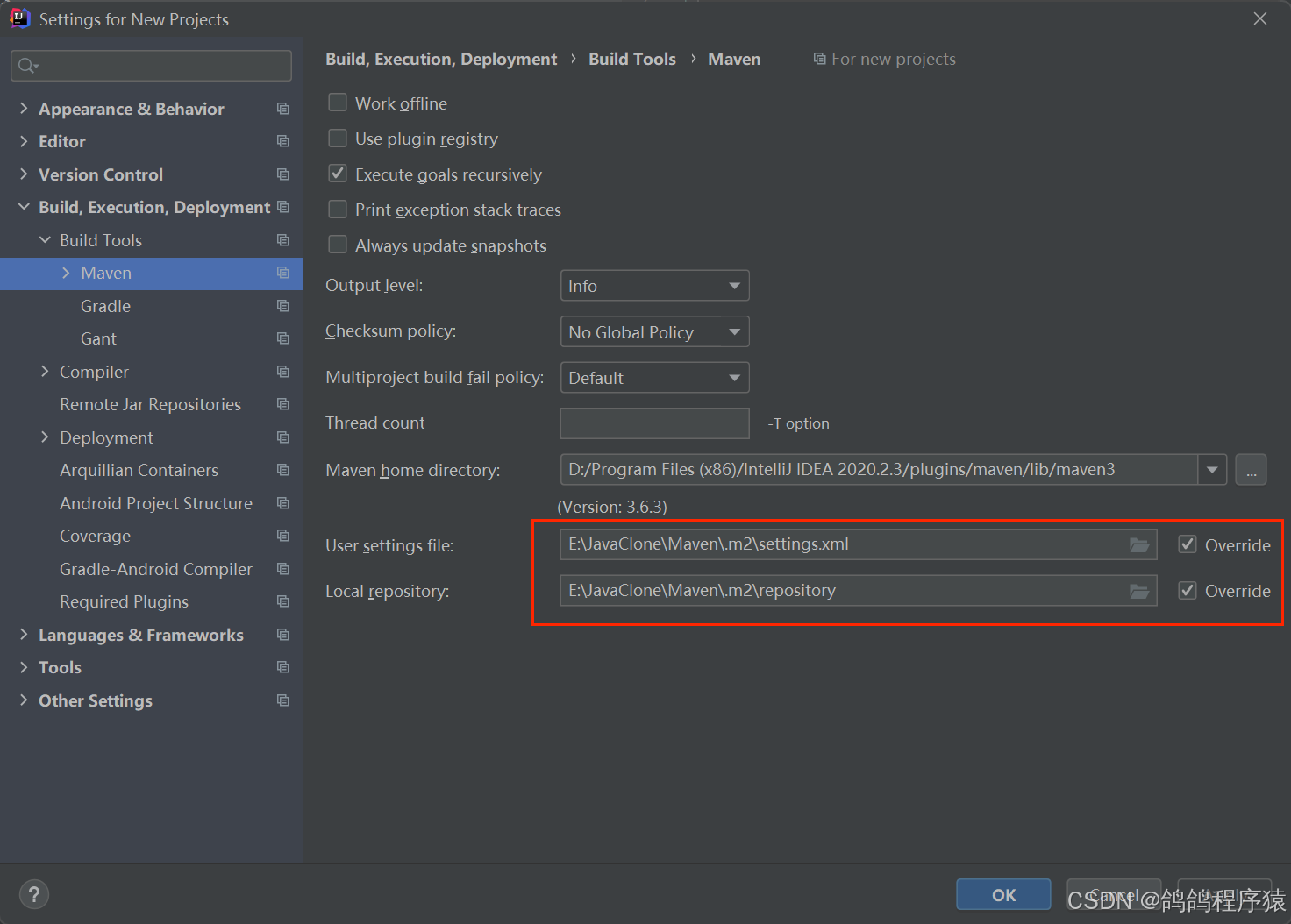Viewport: 1291px width, 924px height.
Task: Collapse Build, Execution, Deployment section
Action: coord(24,207)
